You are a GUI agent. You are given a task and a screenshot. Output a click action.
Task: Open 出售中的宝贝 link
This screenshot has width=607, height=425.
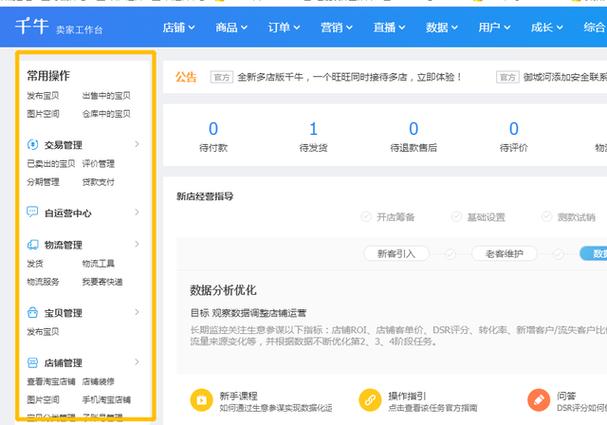coord(106,96)
